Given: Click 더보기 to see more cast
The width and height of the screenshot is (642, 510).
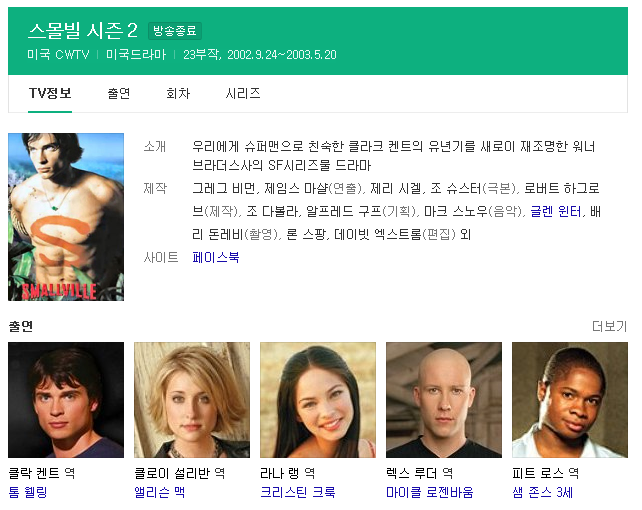Looking at the screenshot, I should coord(609,326).
